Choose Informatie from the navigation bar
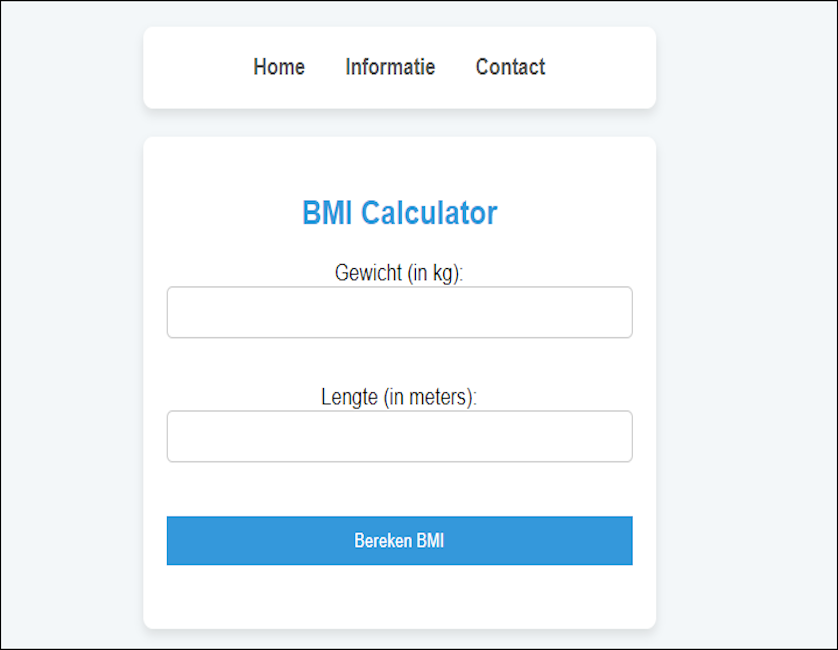Viewport: 838px width, 650px height. [x=390, y=67]
